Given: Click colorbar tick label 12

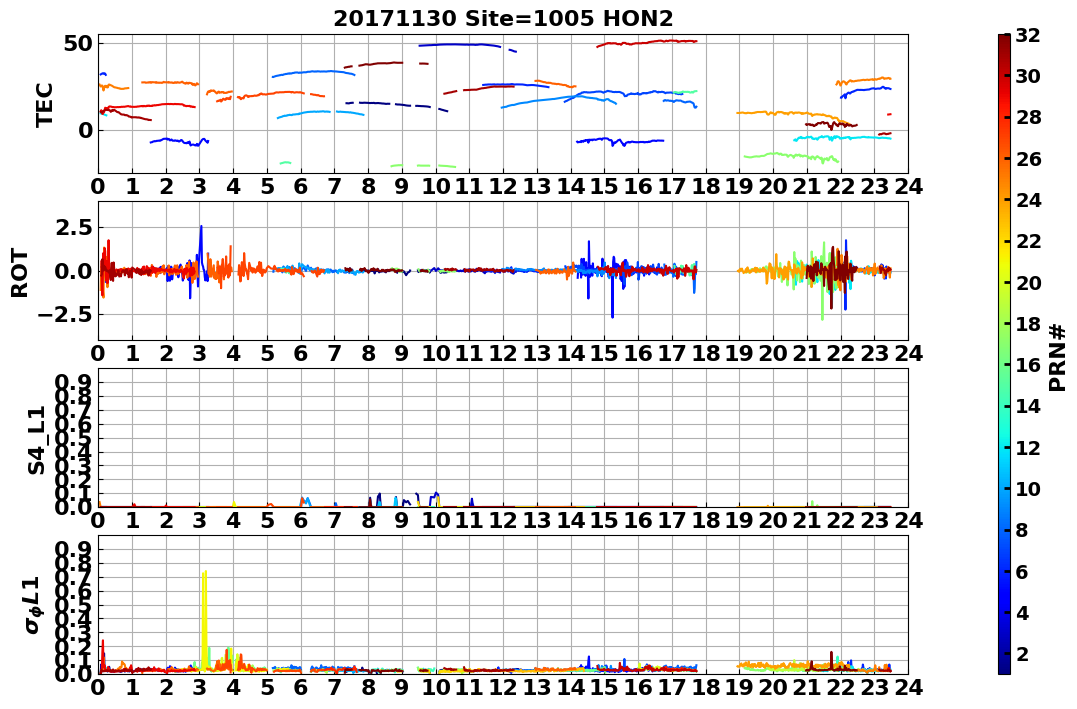Looking at the screenshot, I should coord(1028,447).
